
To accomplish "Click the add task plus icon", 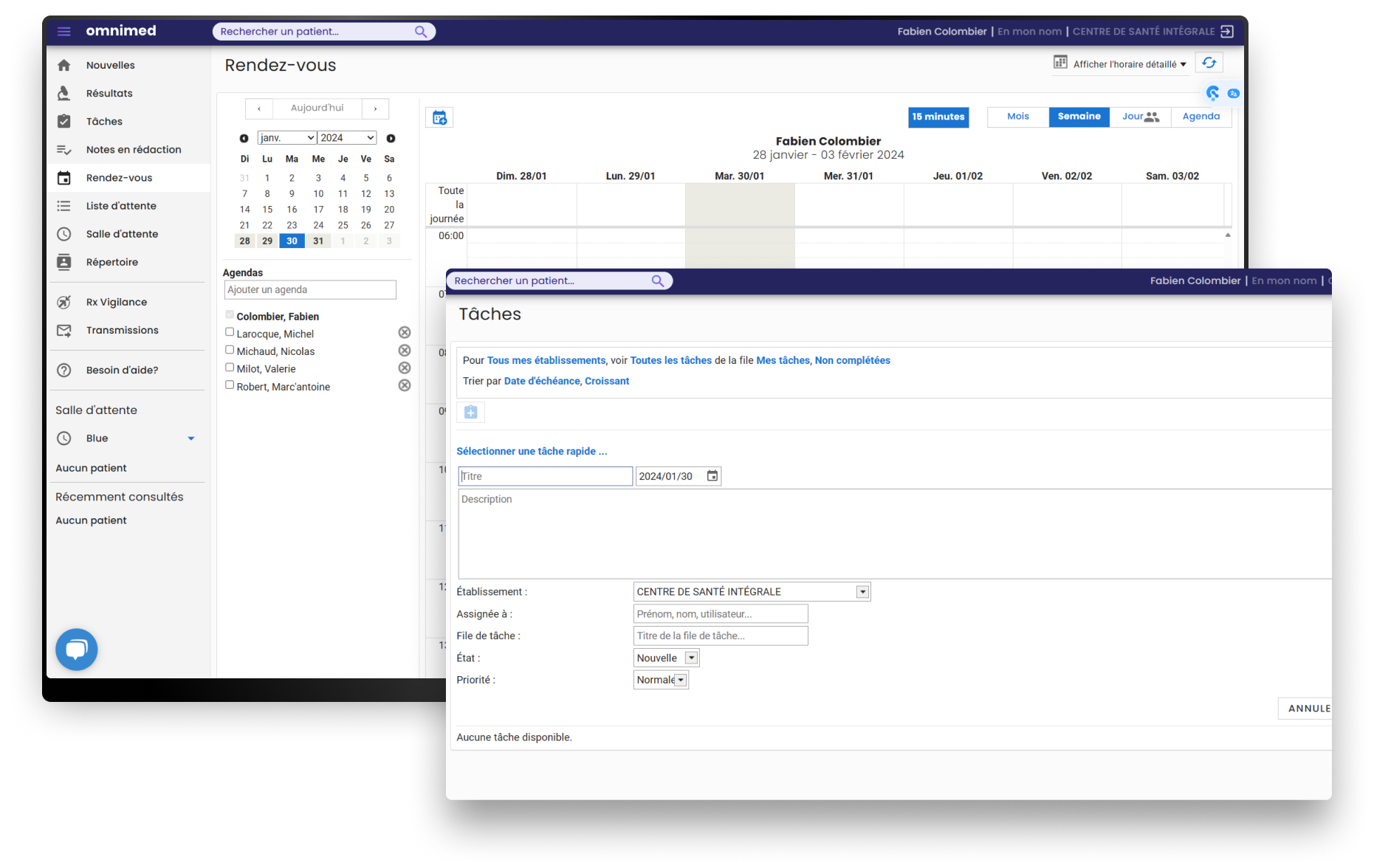I will (x=470, y=412).
